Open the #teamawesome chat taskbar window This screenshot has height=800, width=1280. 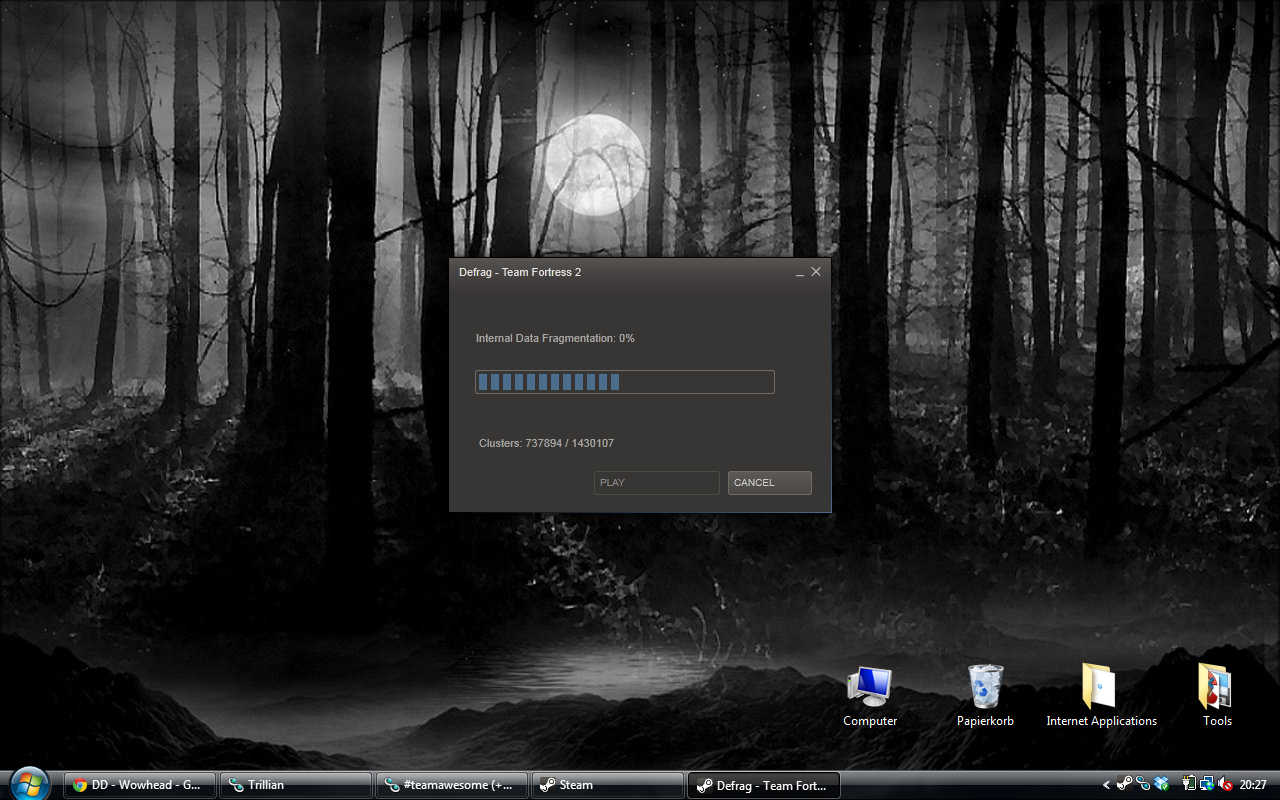(452, 785)
